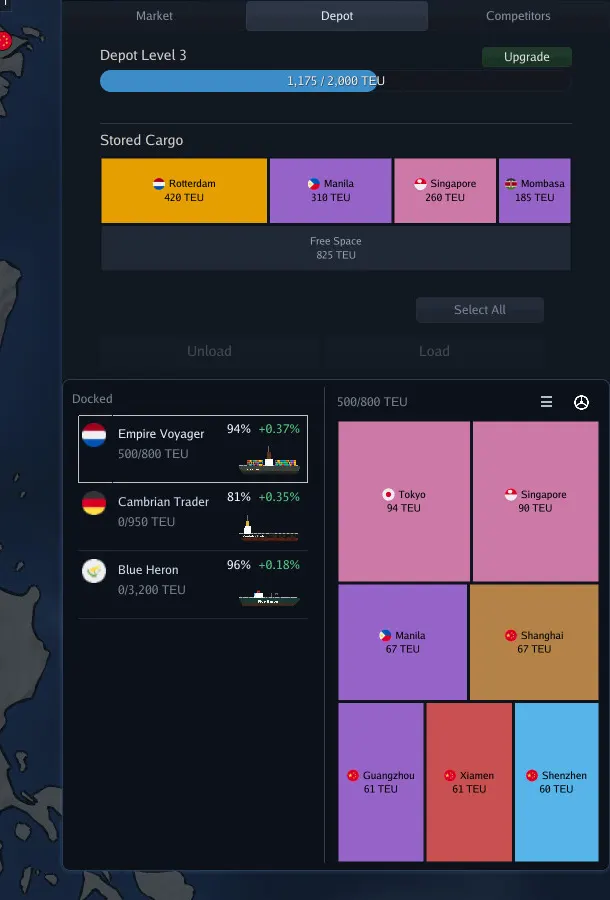The width and height of the screenshot is (610, 900).
Task: Click the Stored Cargo heading
Action: [x=141, y=140]
